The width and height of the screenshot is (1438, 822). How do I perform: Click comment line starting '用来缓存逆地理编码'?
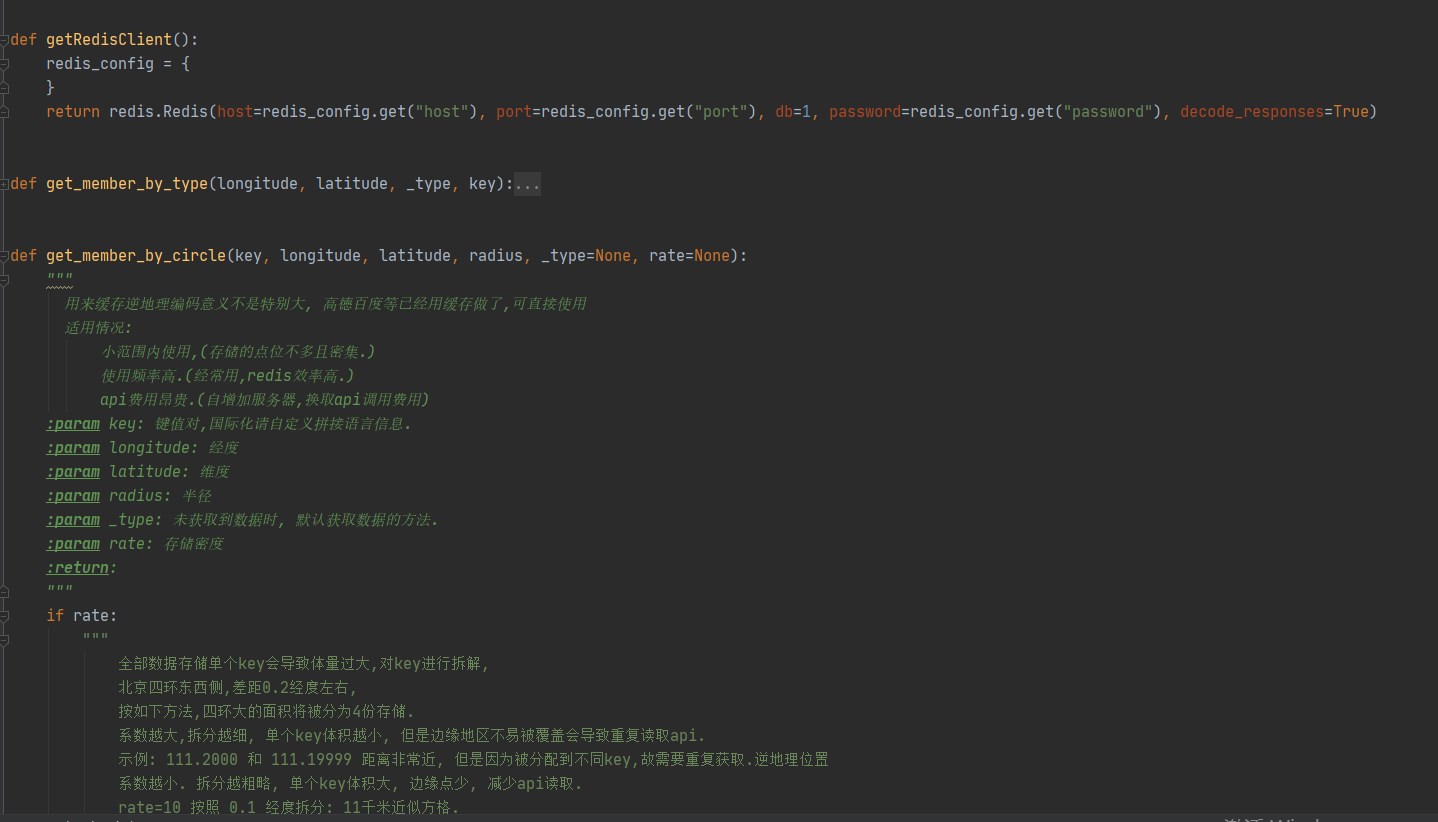tap(325, 304)
